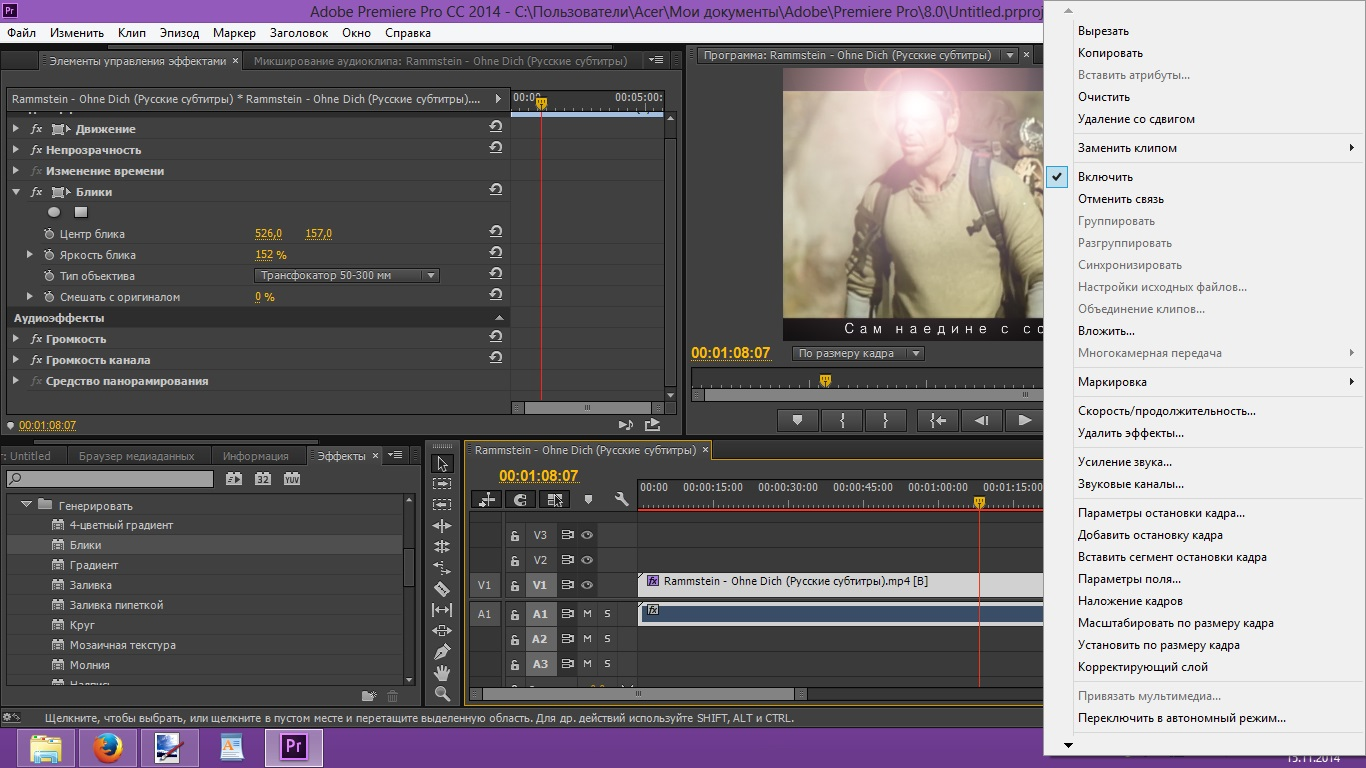Select the Selection arrow tool

(x=442, y=463)
